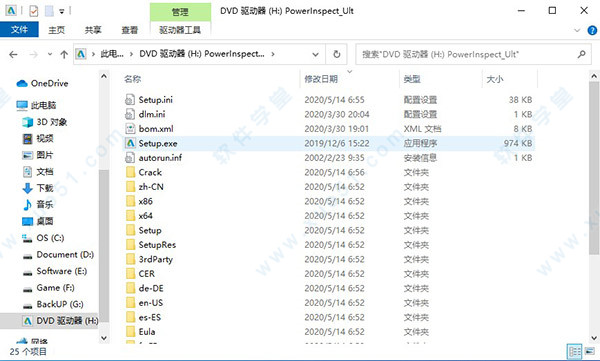600x361 pixels.
Task: Select Game (F:) drive in sidebar
Action: click(49, 287)
